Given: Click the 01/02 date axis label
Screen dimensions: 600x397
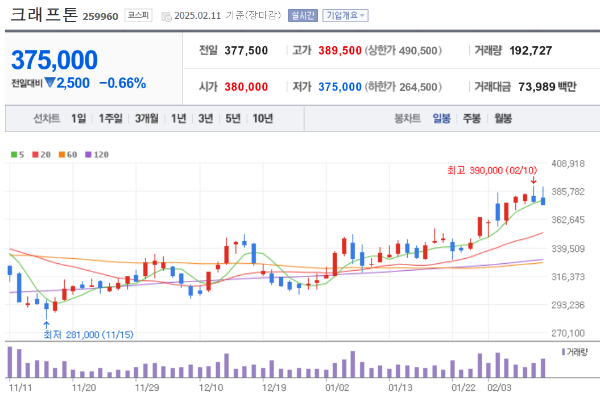Looking at the screenshot, I should click(x=337, y=388).
